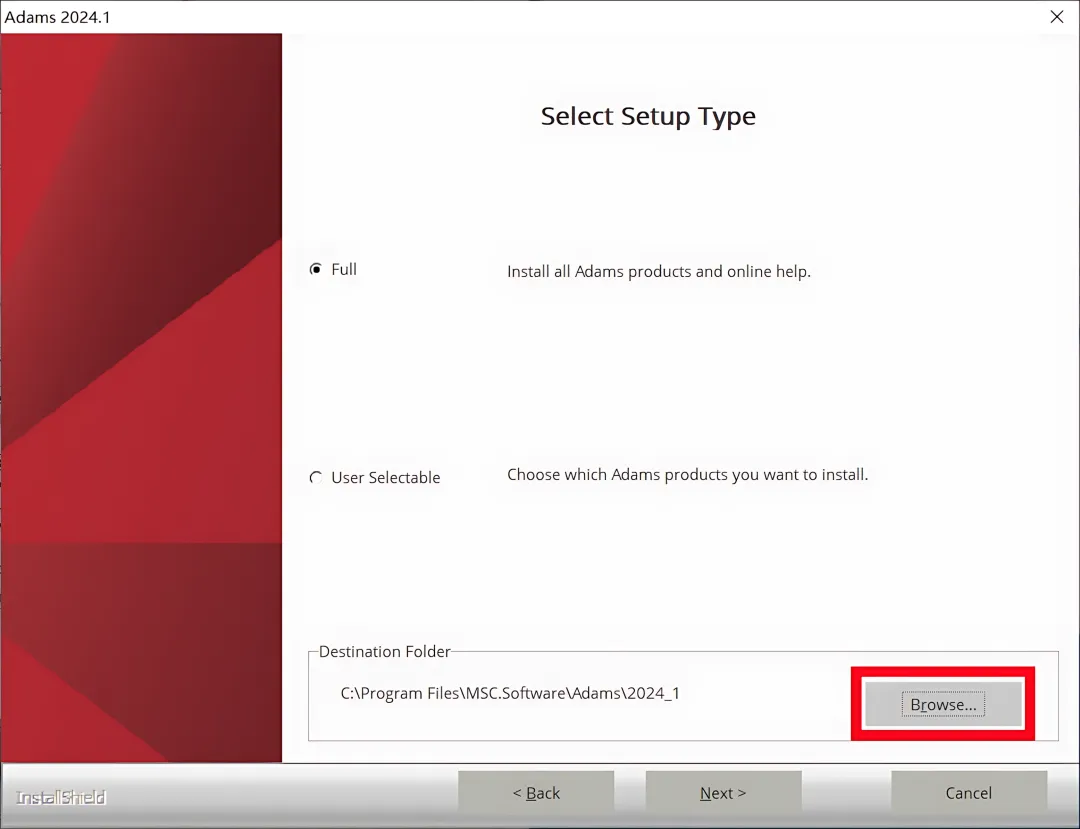Cancel the Adams installation

pos(968,793)
